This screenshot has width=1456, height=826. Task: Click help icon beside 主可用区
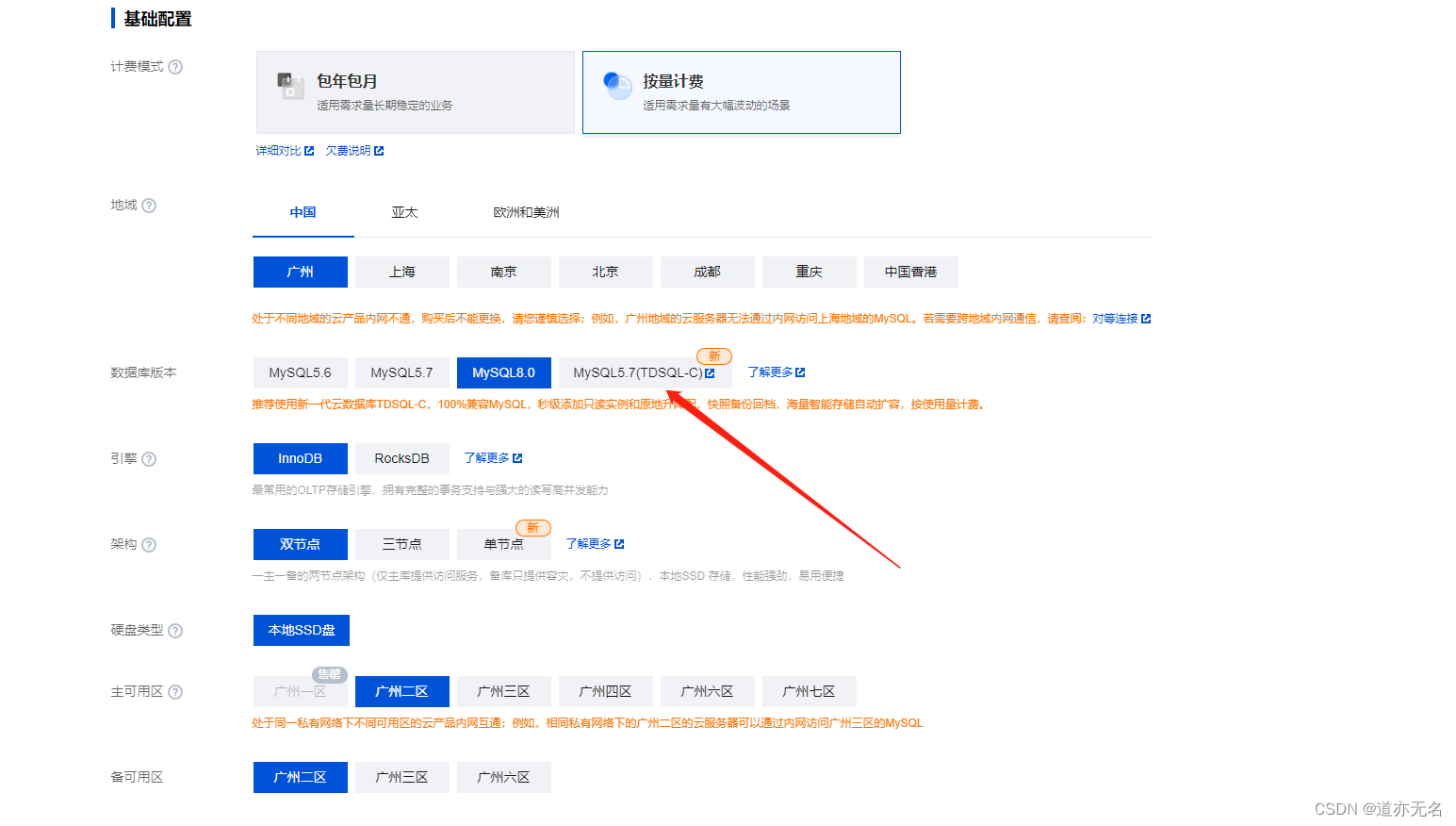(x=175, y=692)
